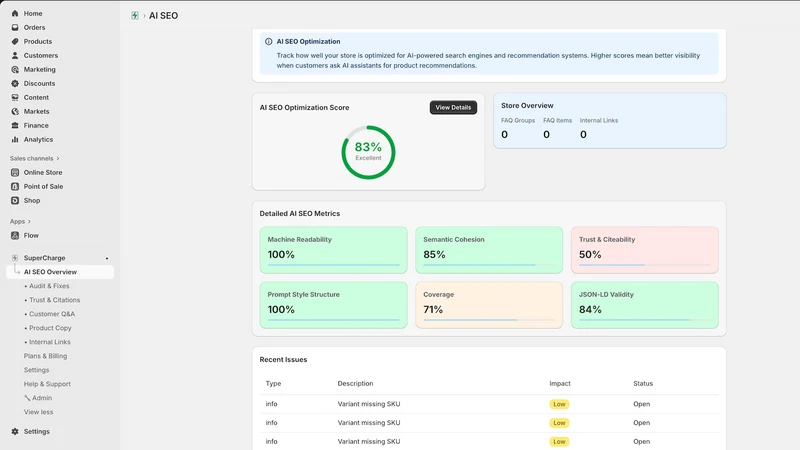This screenshot has width=800, height=450.
Task: Click the Discounts badge icon
Action: tap(15, 83)
